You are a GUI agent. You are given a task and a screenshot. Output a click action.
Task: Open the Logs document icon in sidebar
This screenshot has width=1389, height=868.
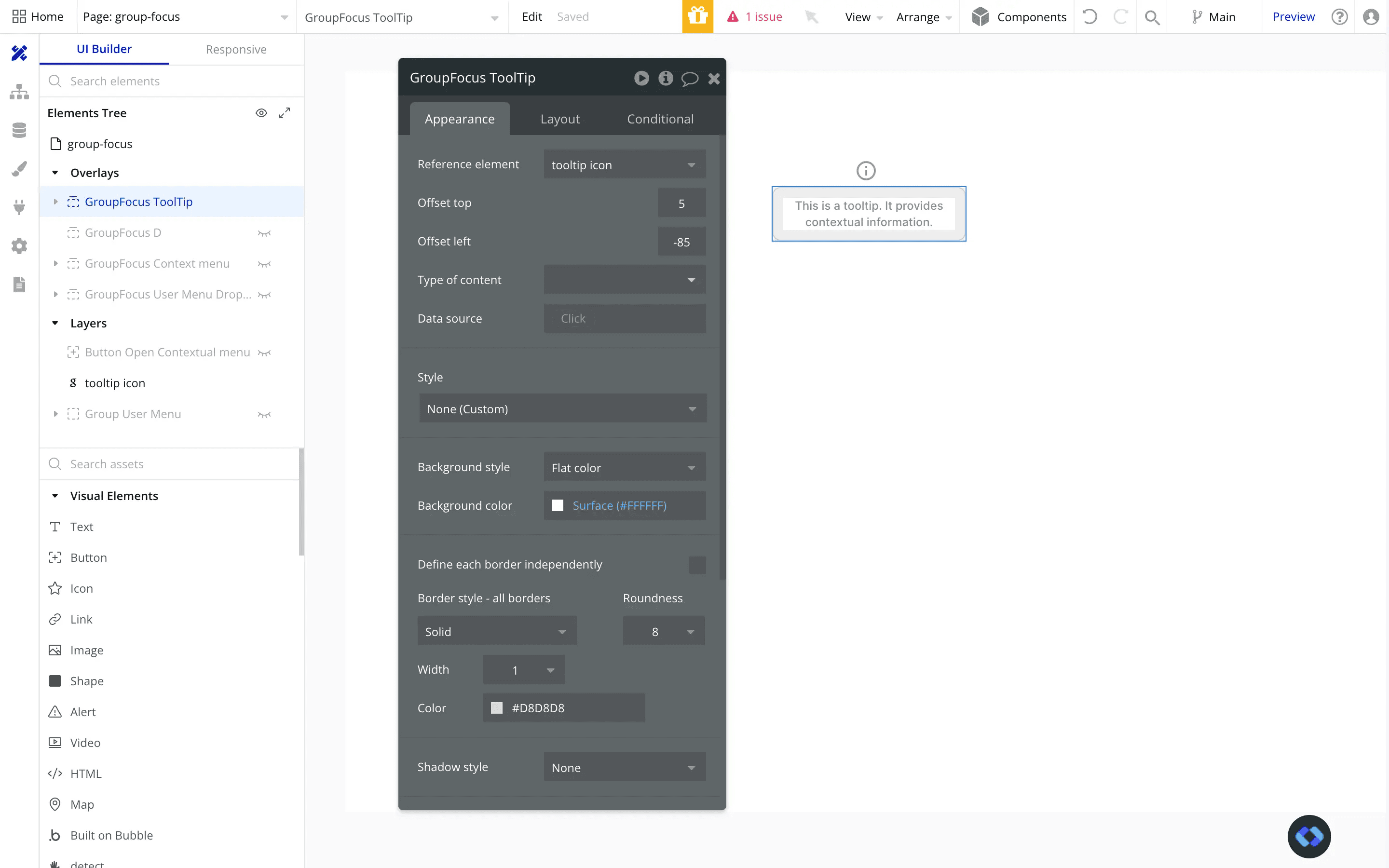19,284
